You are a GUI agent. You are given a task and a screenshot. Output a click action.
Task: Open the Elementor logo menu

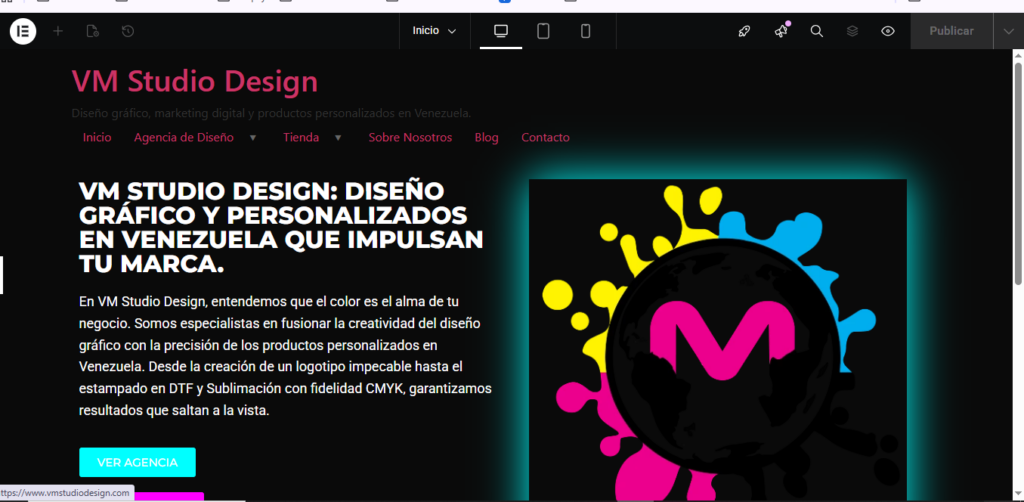pos(23,31)
